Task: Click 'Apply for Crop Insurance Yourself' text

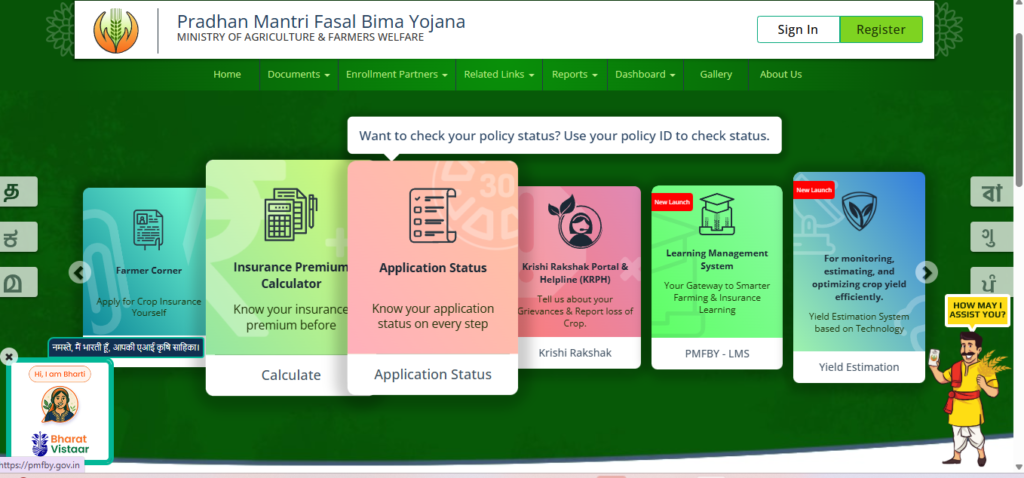Action: click(x=148, y=307)
